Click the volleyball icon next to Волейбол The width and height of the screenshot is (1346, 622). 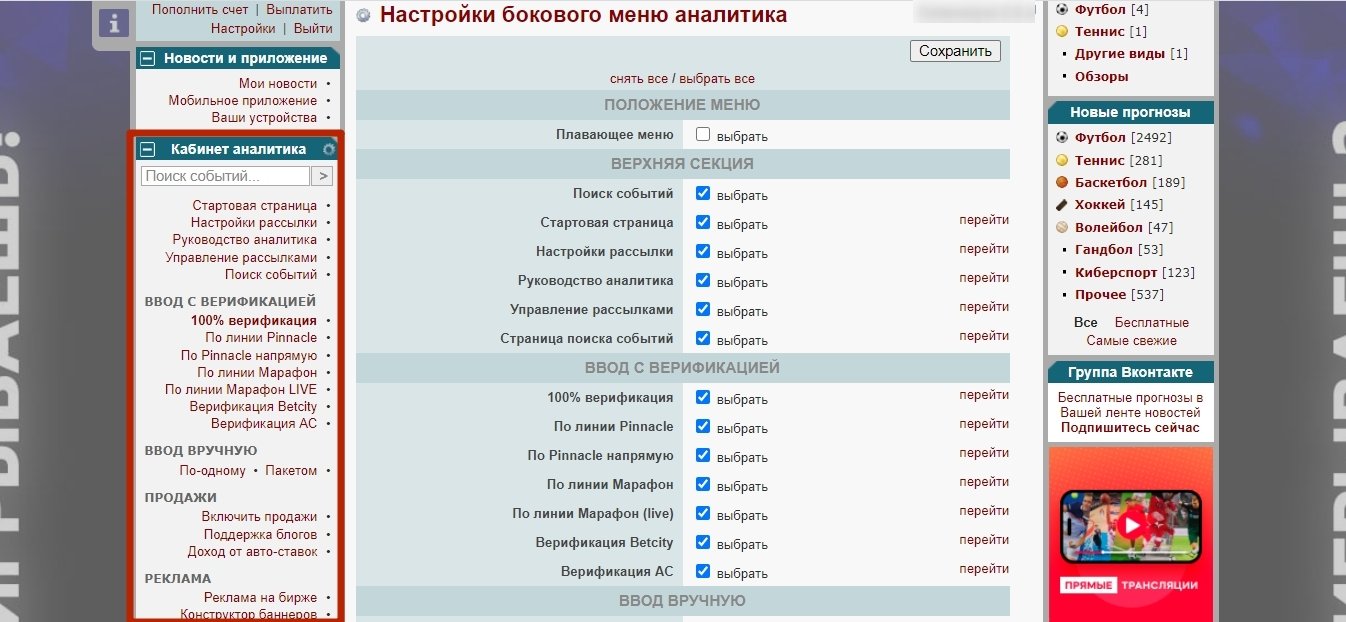1062,227
